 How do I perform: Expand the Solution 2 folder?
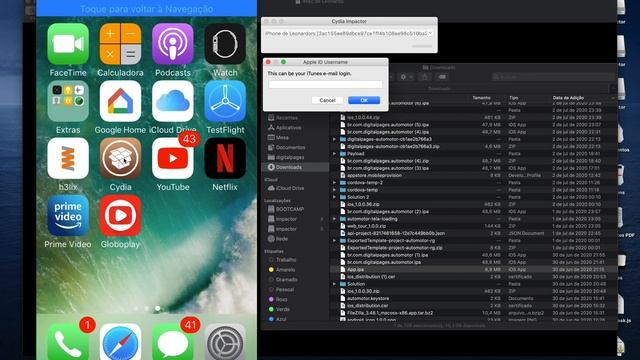tap(334, 197)
